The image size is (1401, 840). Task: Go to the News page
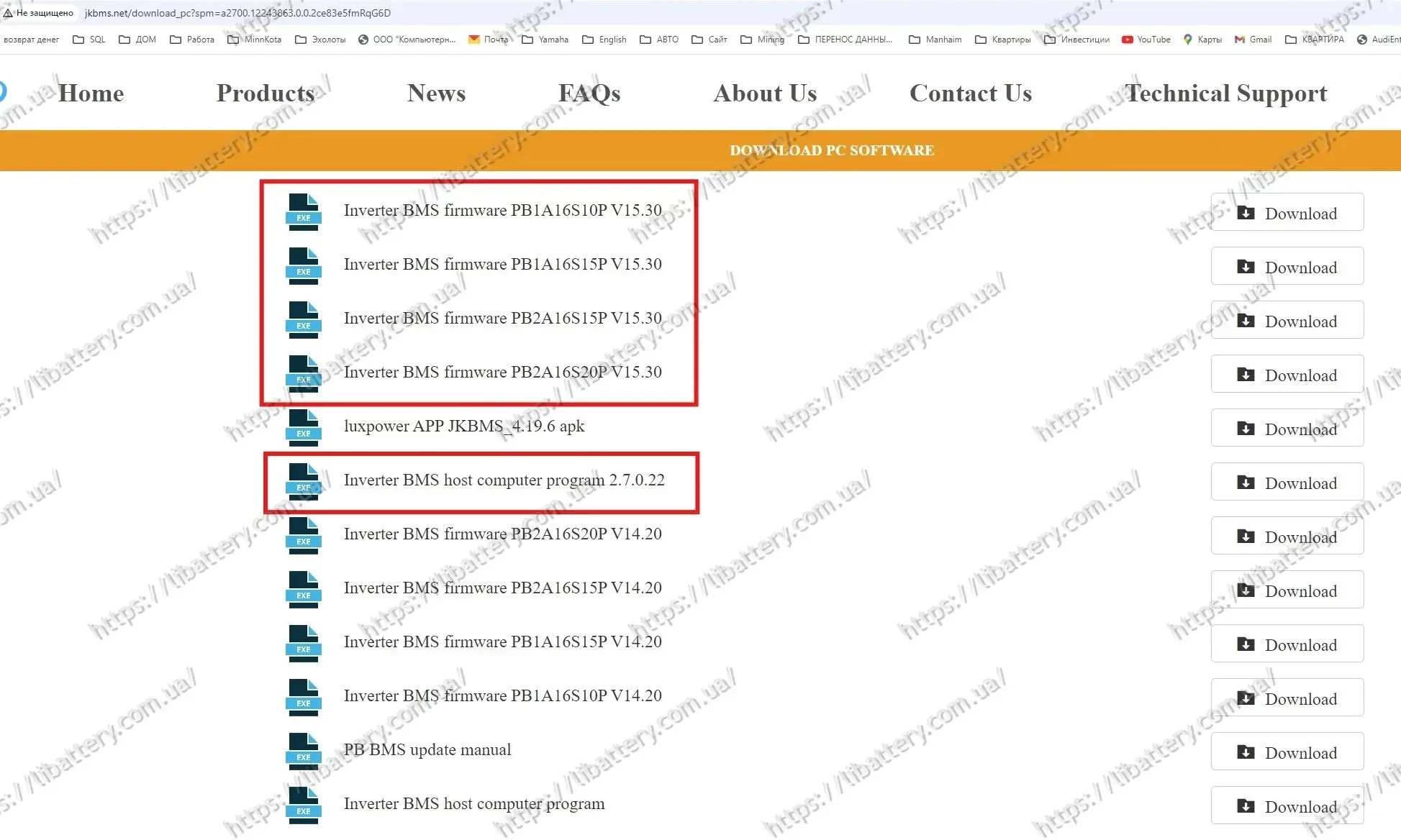point(436,93)
